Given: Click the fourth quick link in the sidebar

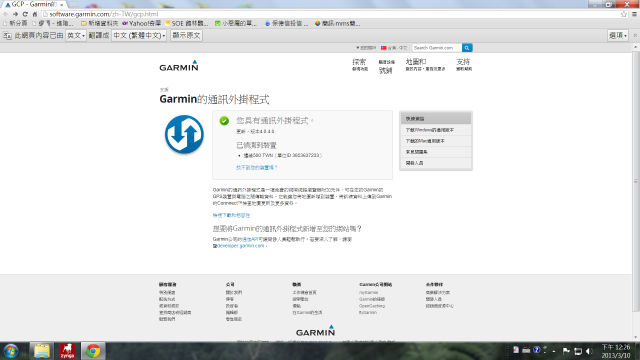Looking at the screenshot, I should [x=436, y=163].
